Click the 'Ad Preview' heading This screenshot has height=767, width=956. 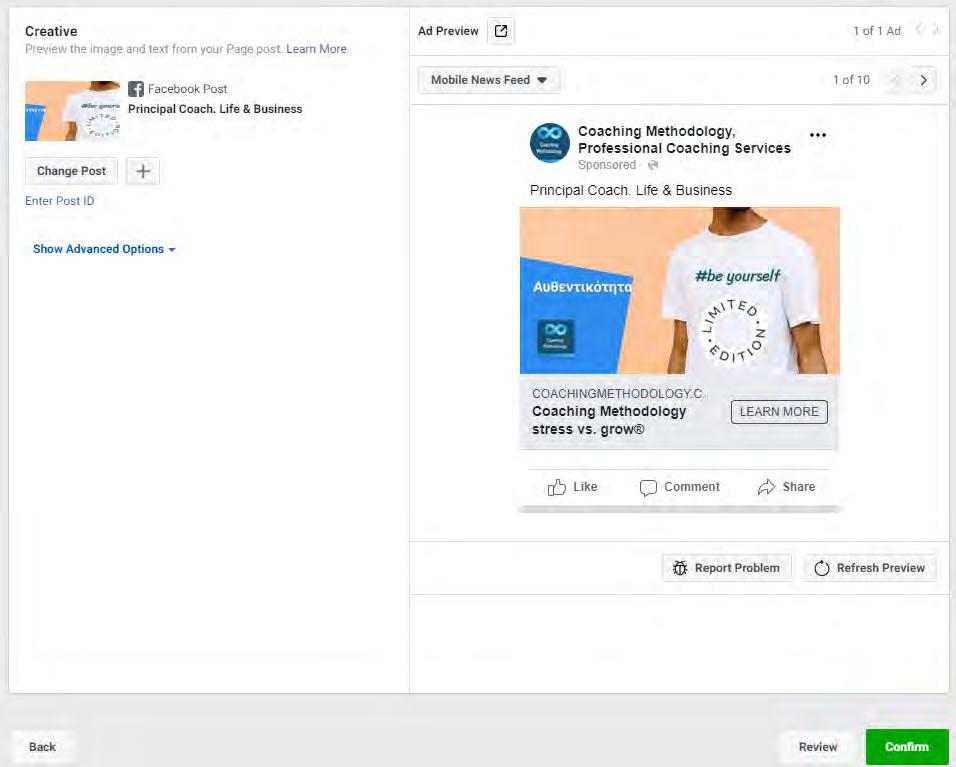coord(448,31)
